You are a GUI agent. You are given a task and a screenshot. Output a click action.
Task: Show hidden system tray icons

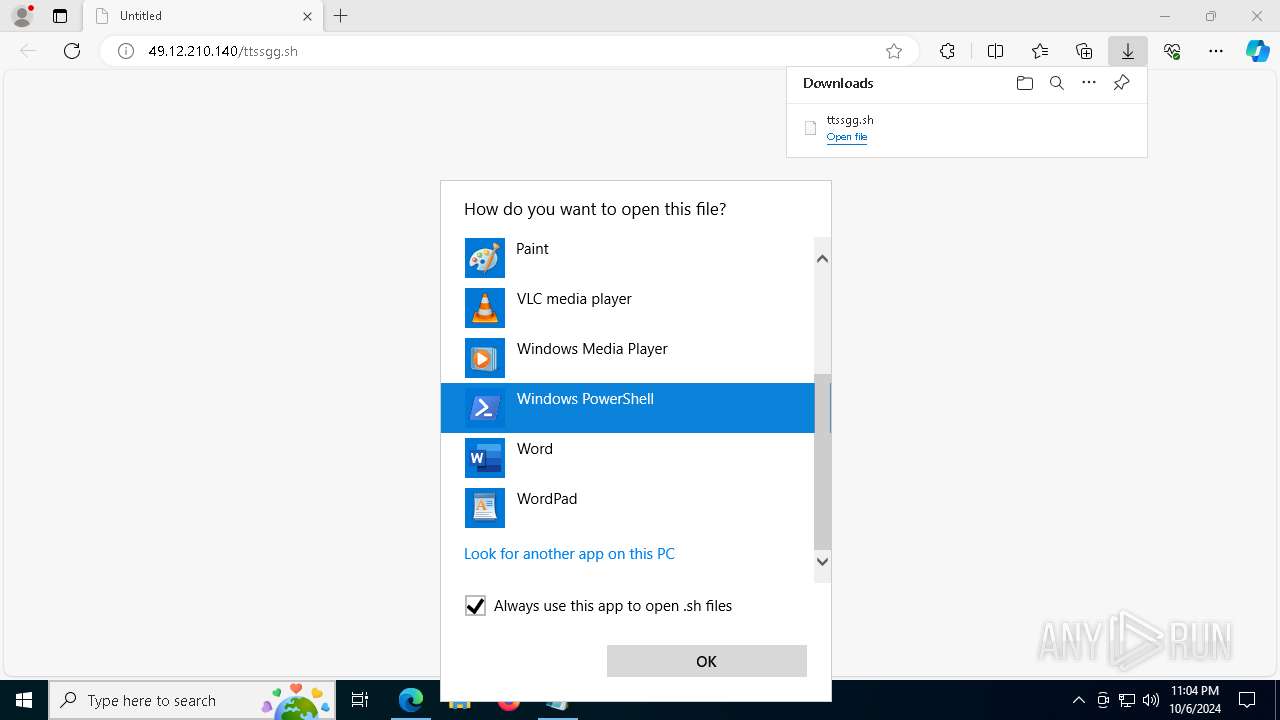[1078, 700]
